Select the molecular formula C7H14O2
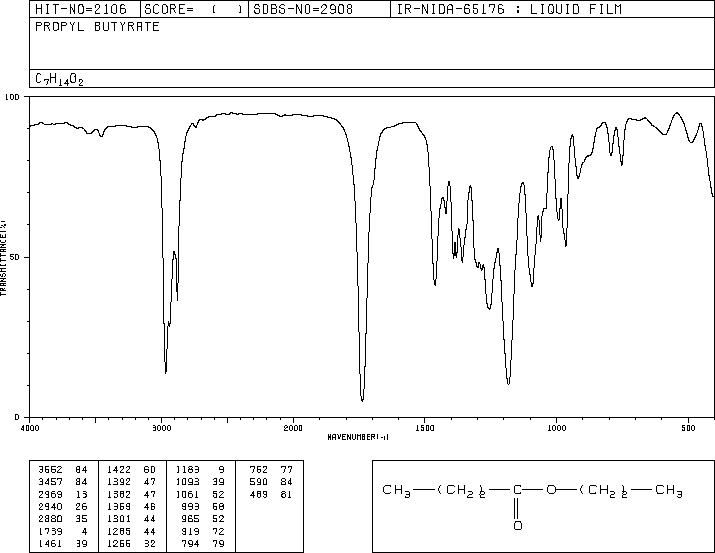Viewport: 715px width, 553px height. click(x=59, y=79)
